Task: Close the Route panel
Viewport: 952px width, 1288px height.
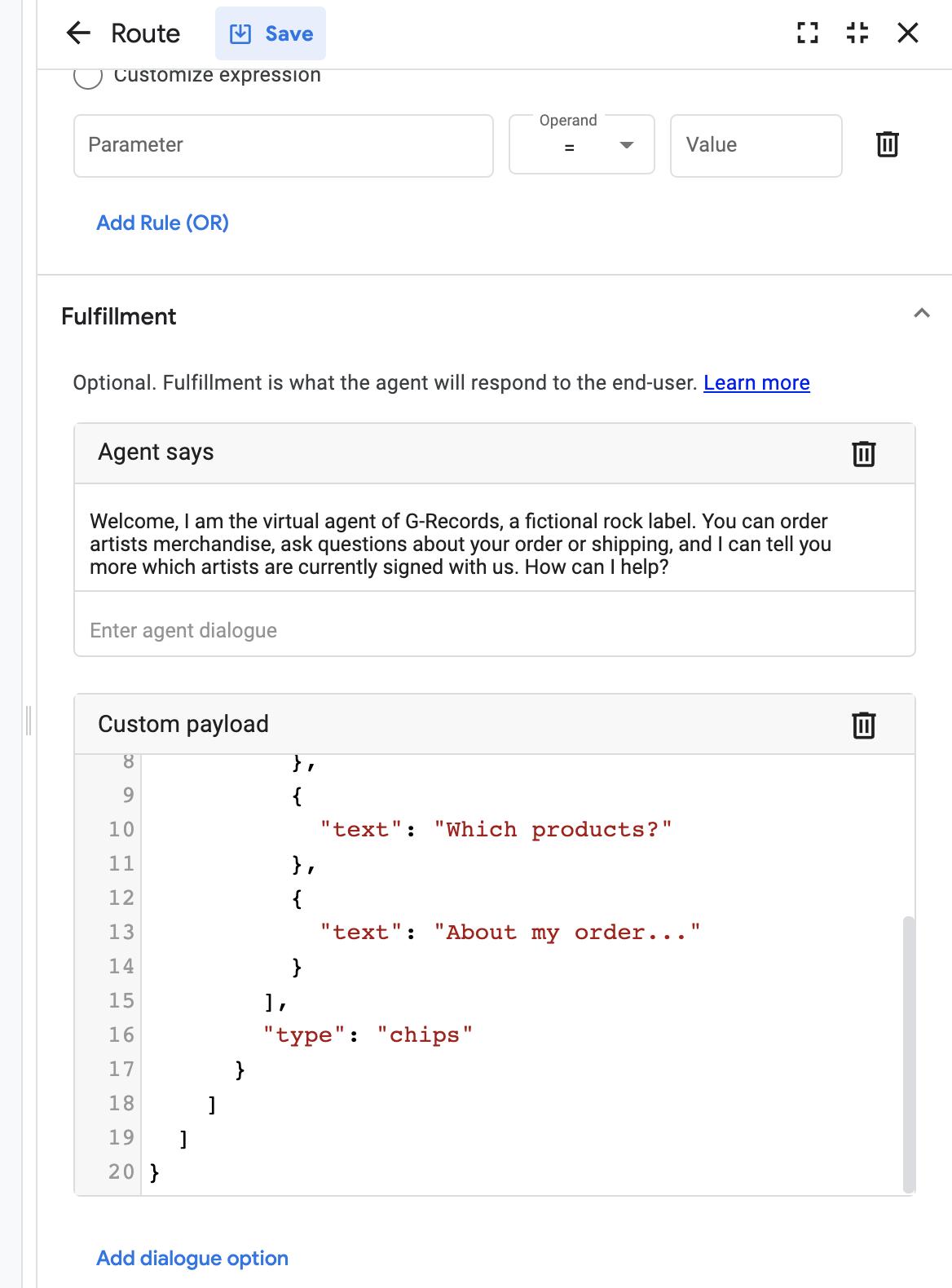Action: point(907,33)
